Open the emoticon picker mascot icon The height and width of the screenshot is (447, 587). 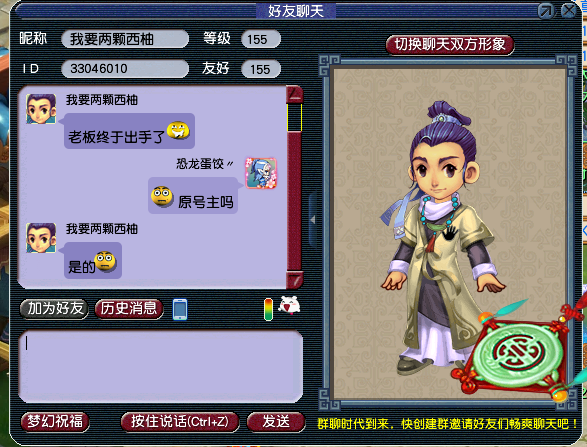point(289,305)
